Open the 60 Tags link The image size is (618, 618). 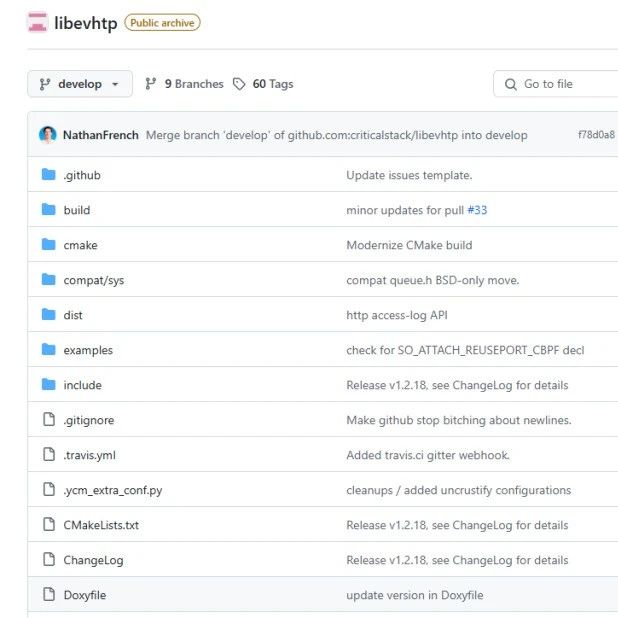click(x=263, y=84)
